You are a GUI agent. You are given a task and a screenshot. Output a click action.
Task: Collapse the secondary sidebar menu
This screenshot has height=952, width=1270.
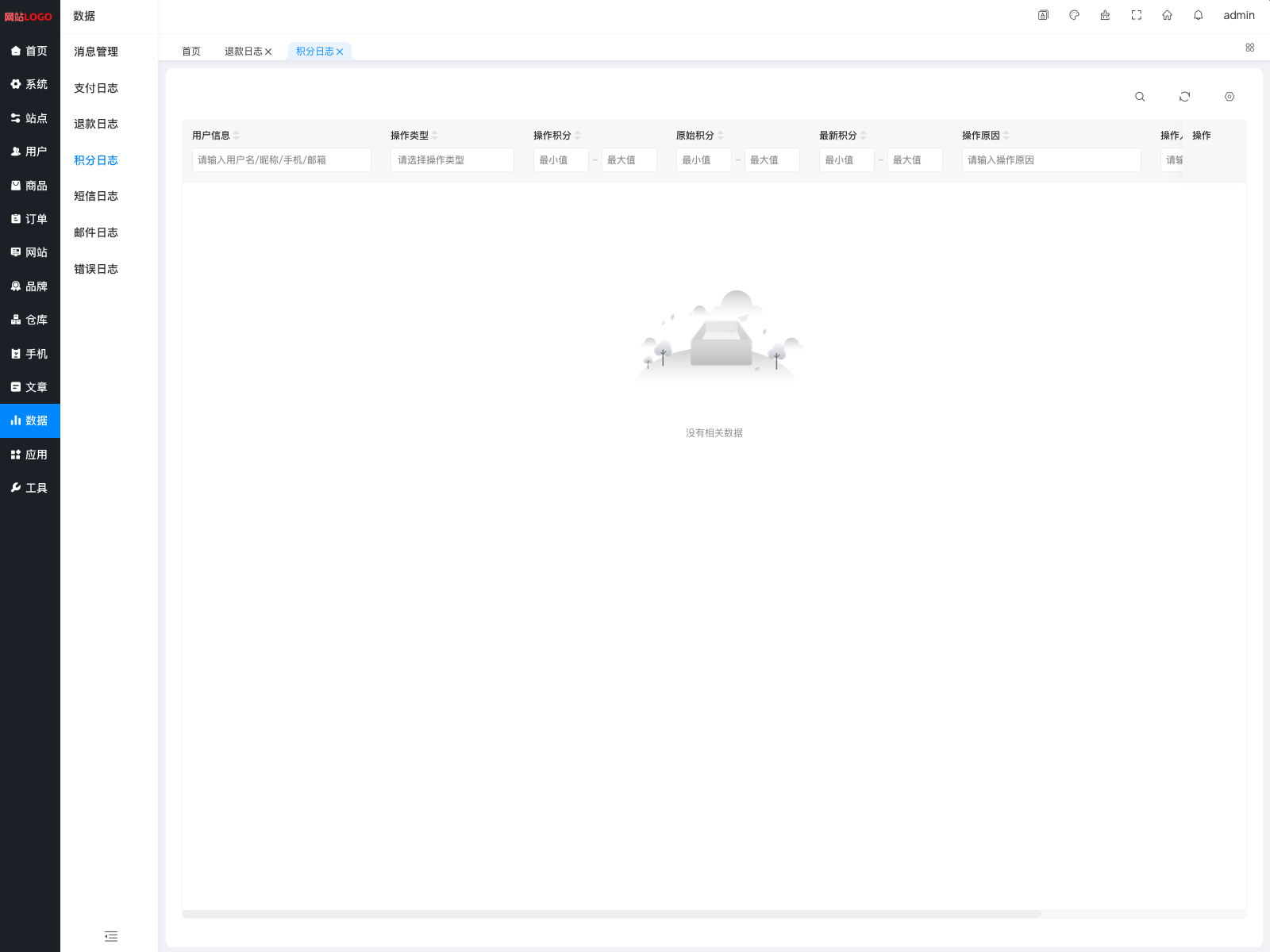(x=111, y=936)
